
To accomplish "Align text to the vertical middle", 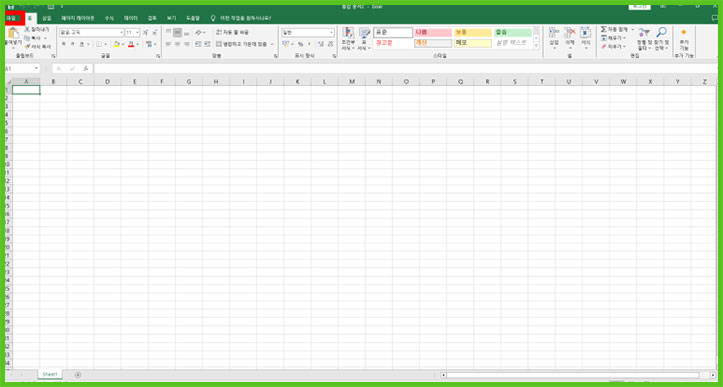I will pyautogui.click(x=178, y=33).
